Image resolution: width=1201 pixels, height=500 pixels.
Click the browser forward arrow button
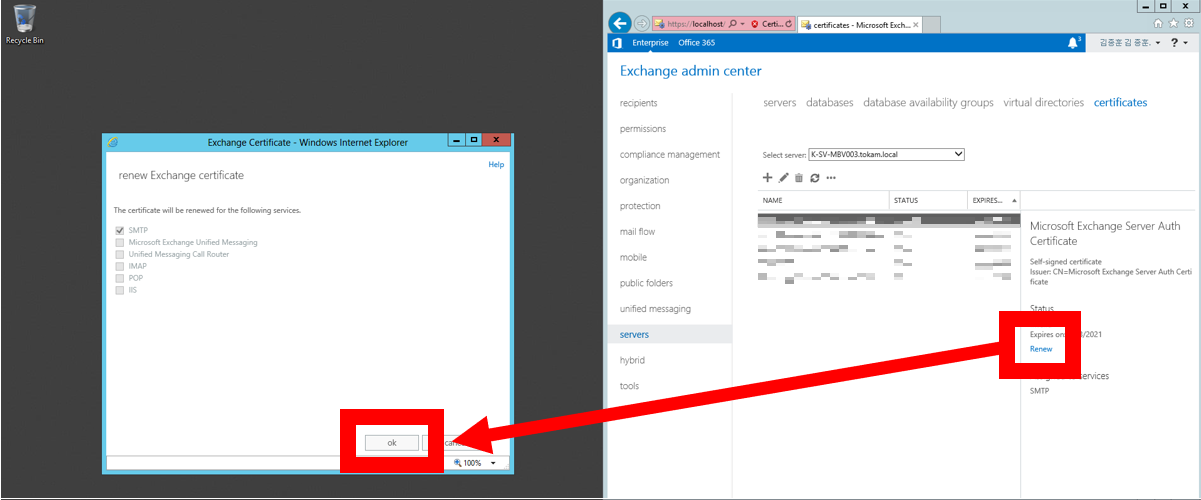(642, 23)
